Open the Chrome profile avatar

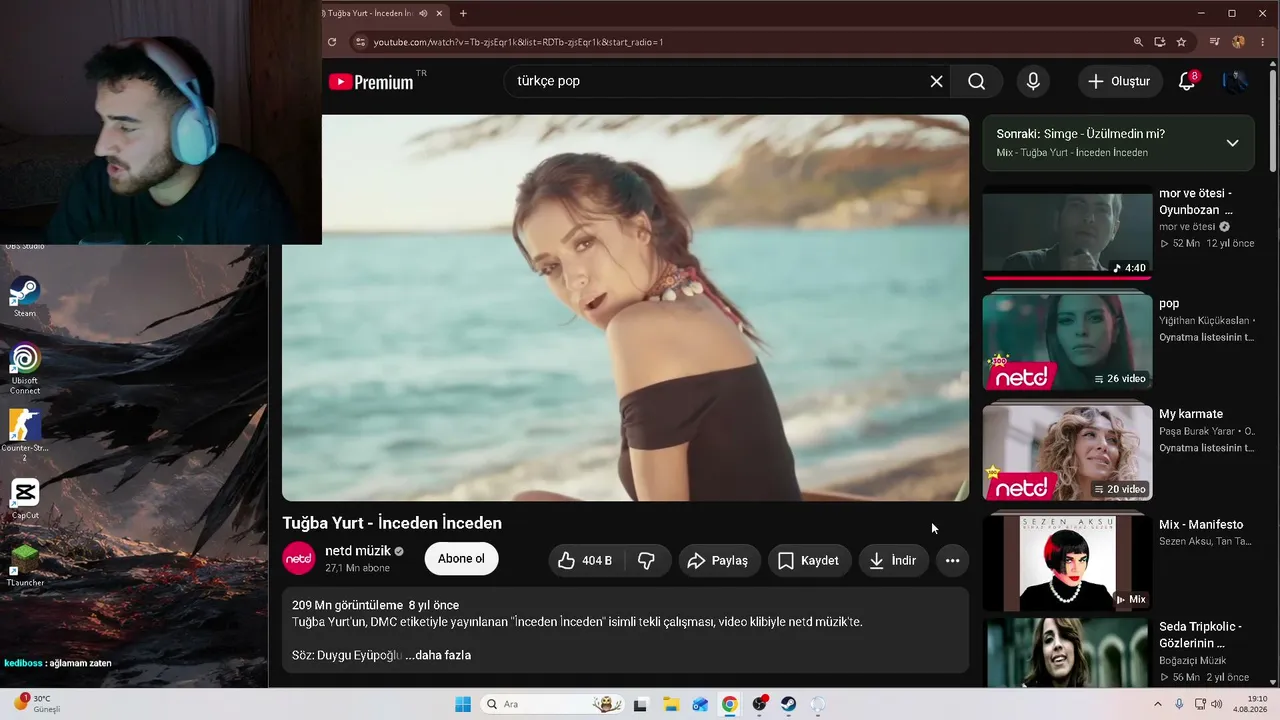click(x=1238, y=42)
